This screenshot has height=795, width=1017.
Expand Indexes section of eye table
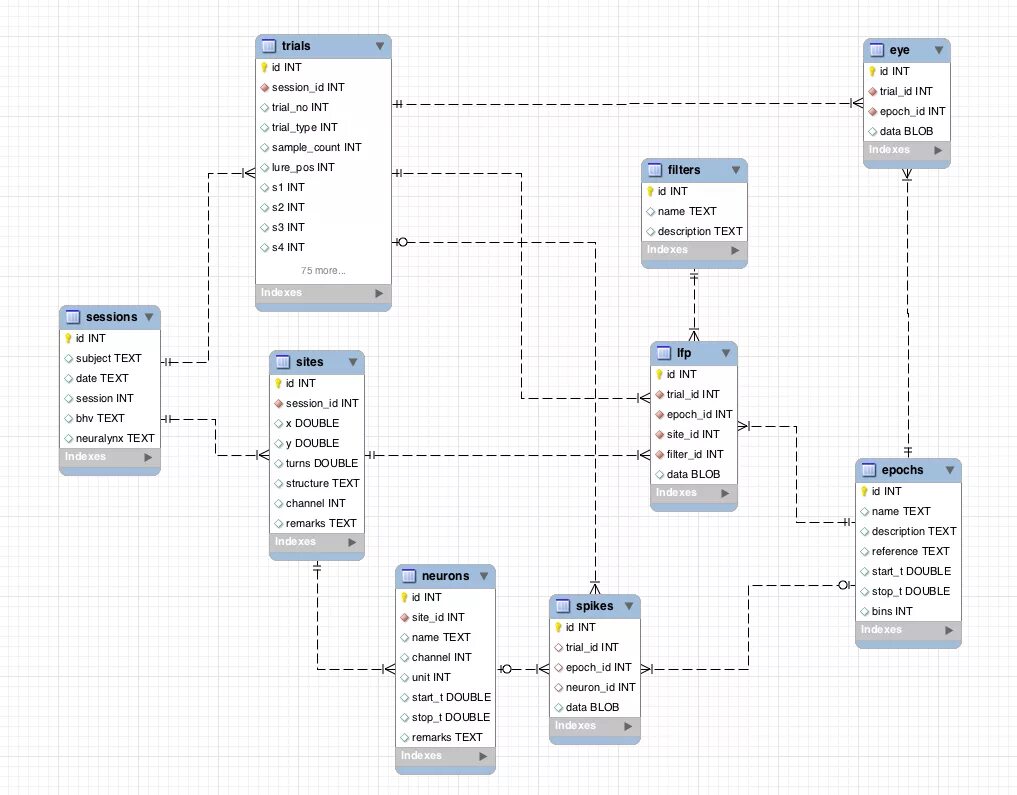[938, 150]
